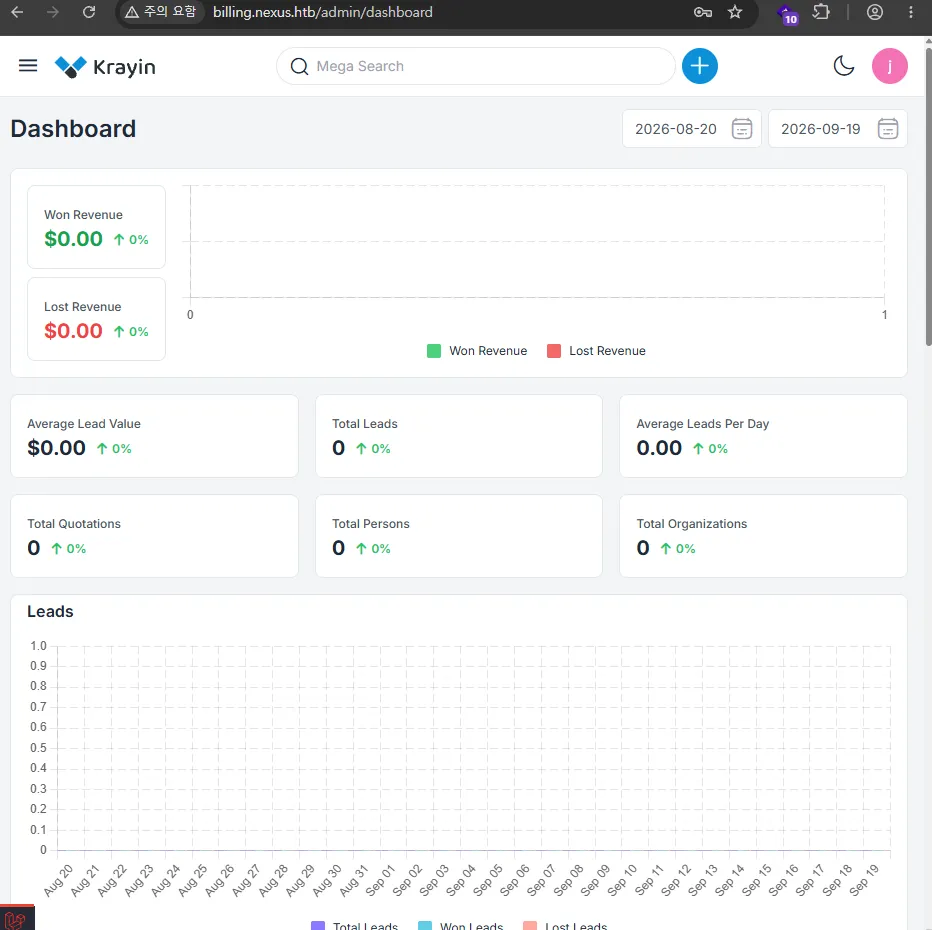Screen dimensions: 932x930
Task: Toggle dark mode with the moon icon
Action: (x=843, y=66)
